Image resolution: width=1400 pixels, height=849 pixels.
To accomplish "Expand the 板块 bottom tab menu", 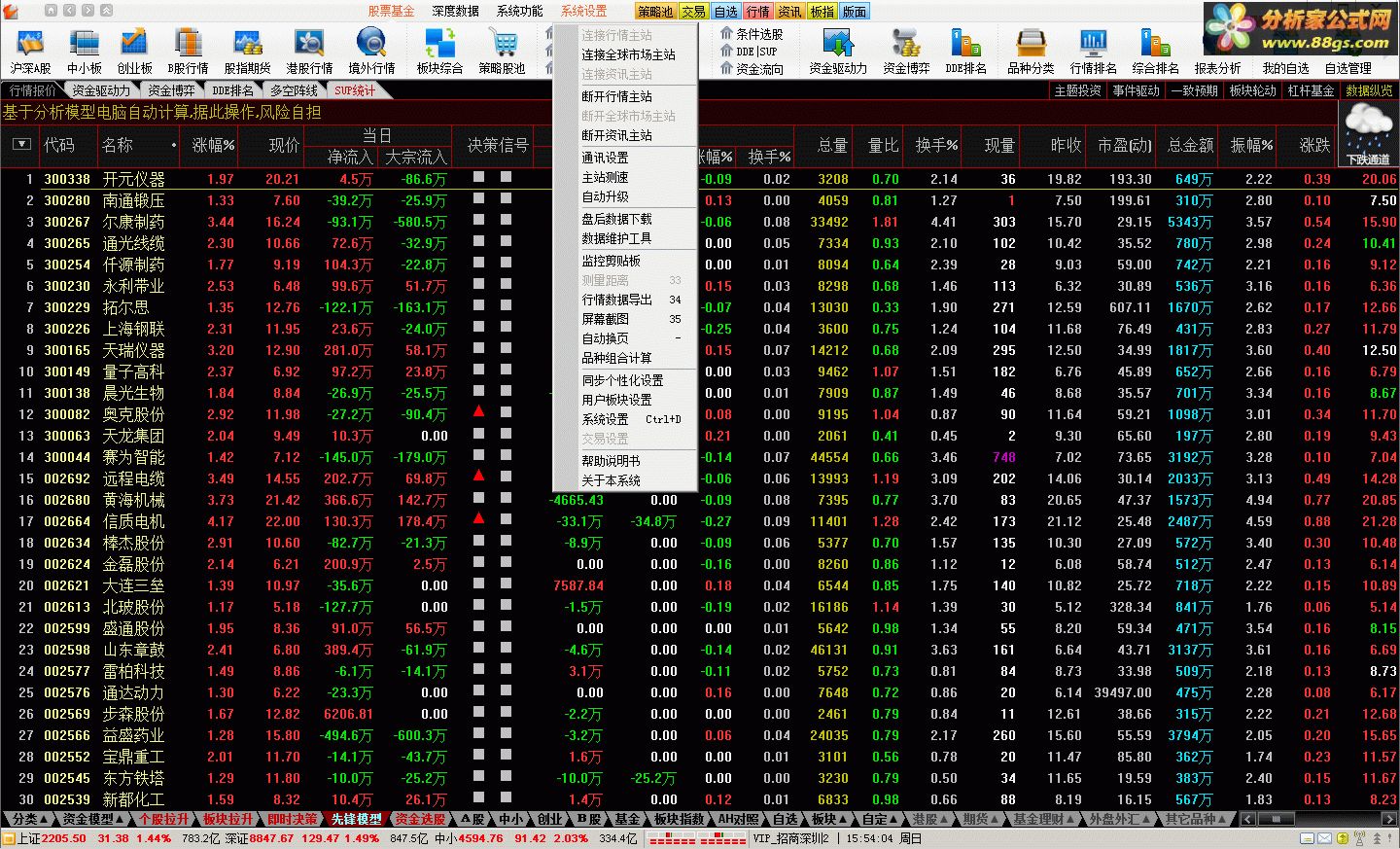I will pyautogui.click(x=828, y=819).
